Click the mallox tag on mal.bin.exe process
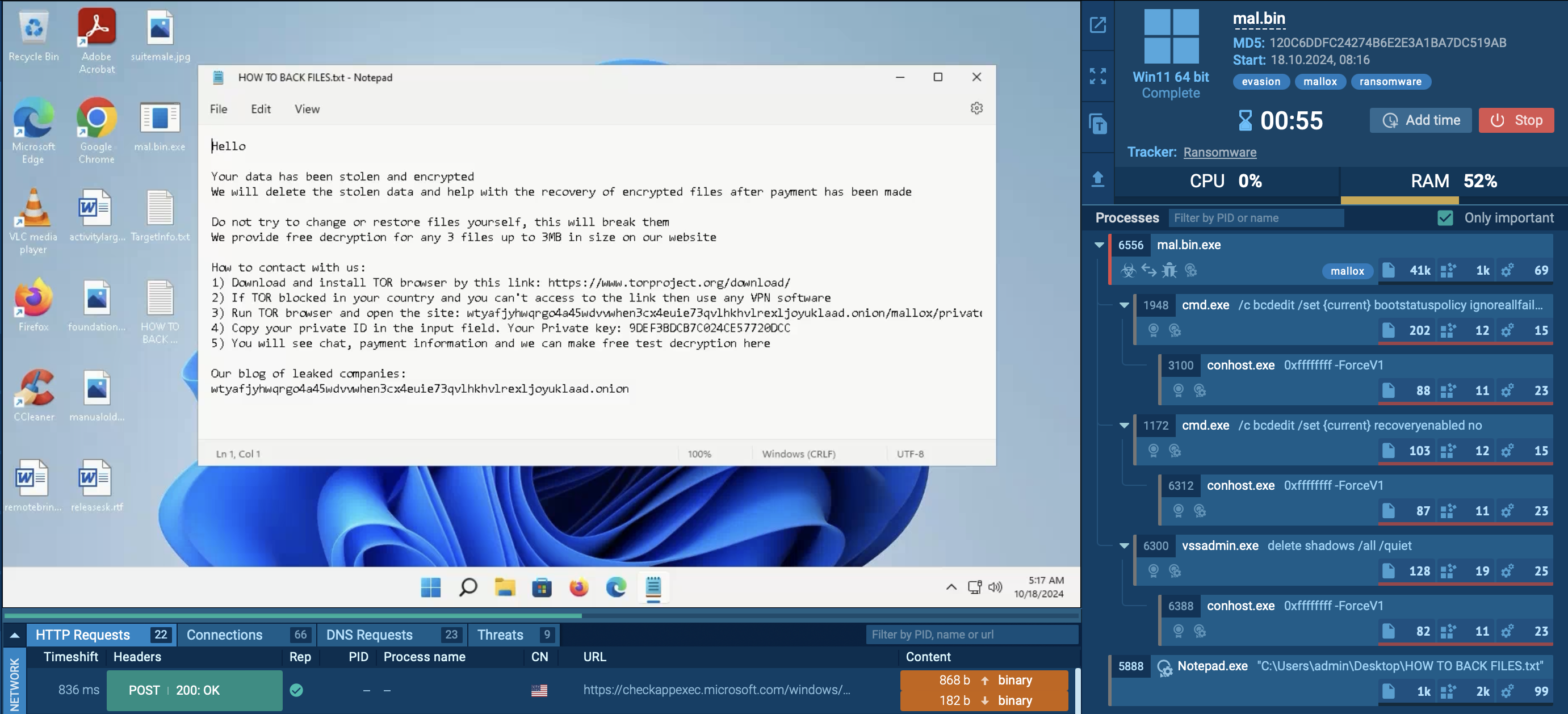This screenshot has height=714, width=1568. click(1347, 271)
